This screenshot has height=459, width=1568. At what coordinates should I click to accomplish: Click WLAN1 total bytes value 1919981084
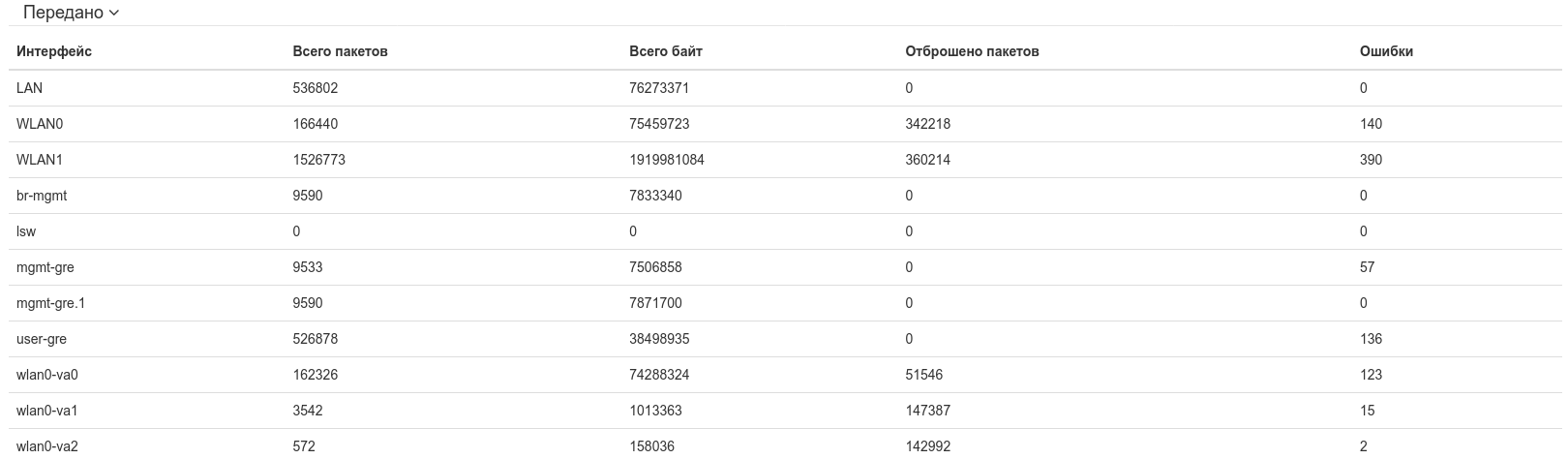click(x=667, y=160)
